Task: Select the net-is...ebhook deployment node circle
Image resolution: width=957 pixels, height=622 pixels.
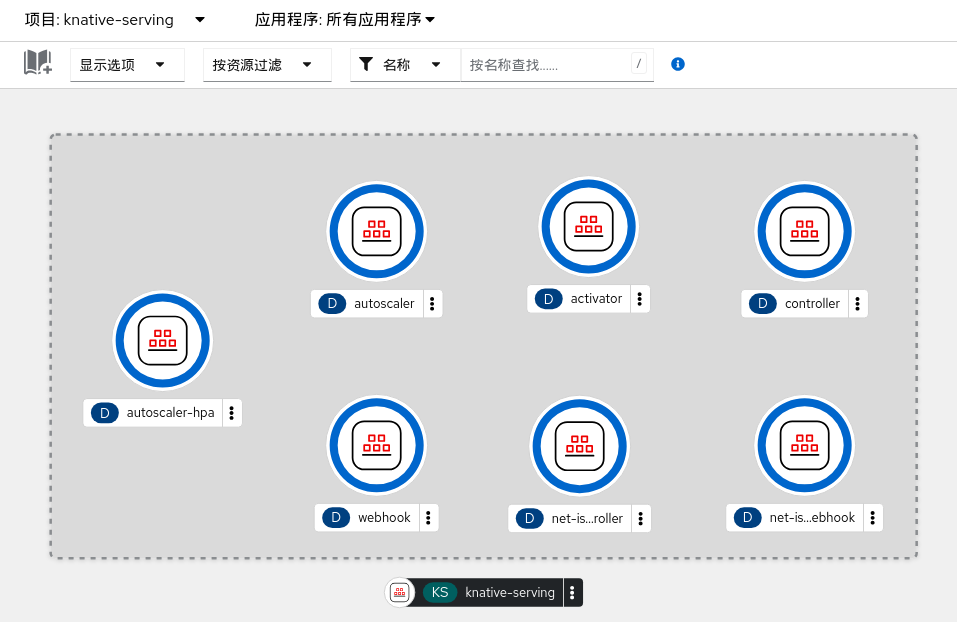Action: pos(804,446)
